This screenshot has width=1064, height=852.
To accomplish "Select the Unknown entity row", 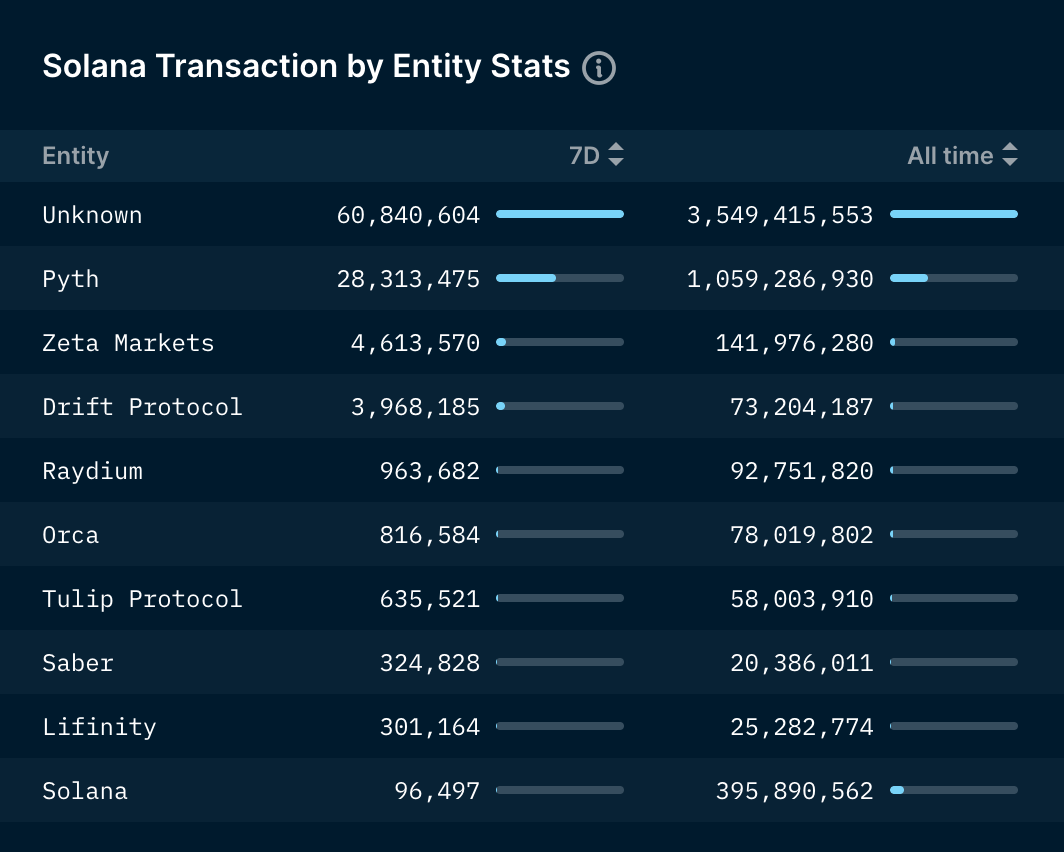I will 532,214.
